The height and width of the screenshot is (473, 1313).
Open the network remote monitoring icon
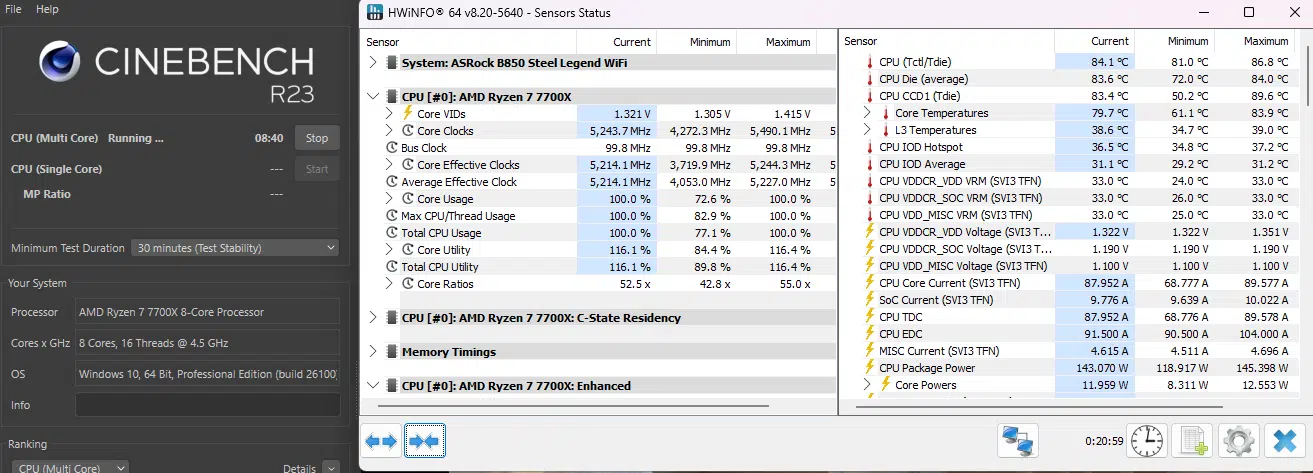1018,440
